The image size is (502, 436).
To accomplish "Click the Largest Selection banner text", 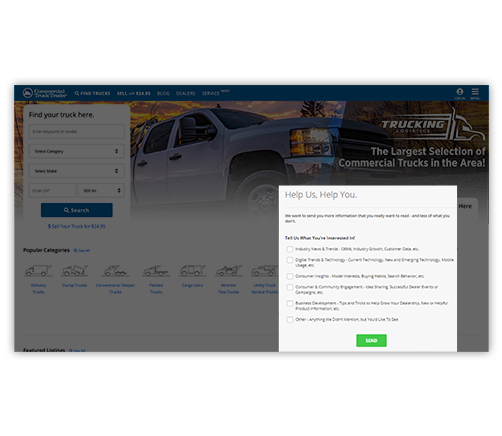I will pos(412,157).
